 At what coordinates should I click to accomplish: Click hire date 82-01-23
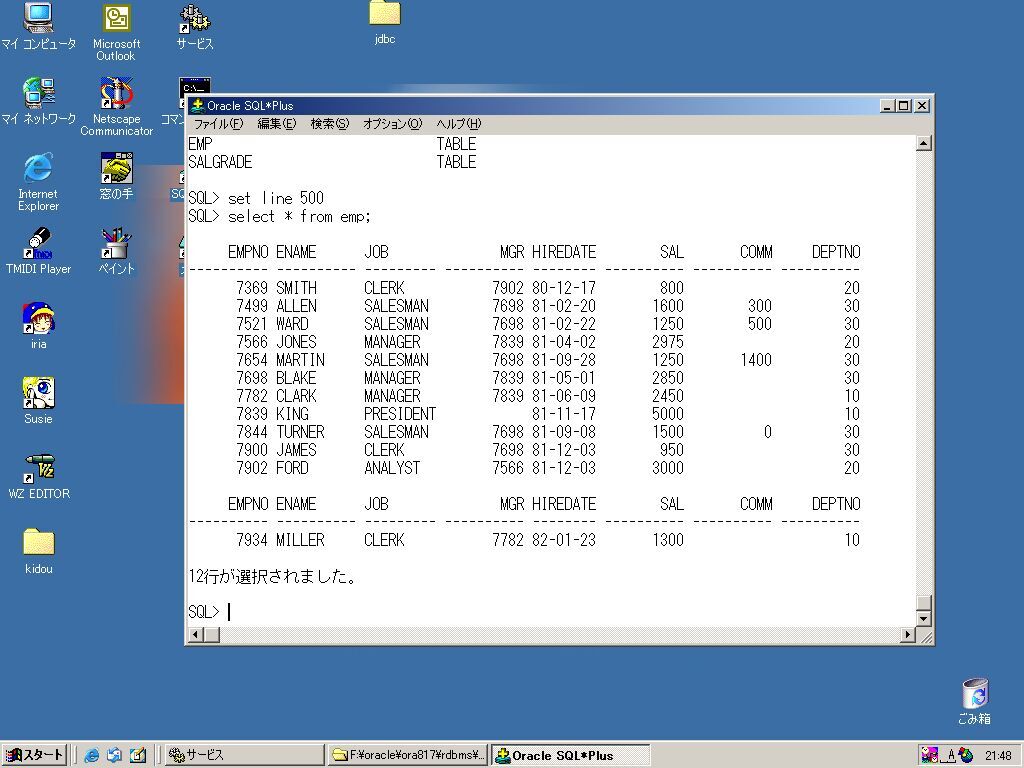point(564,540)
